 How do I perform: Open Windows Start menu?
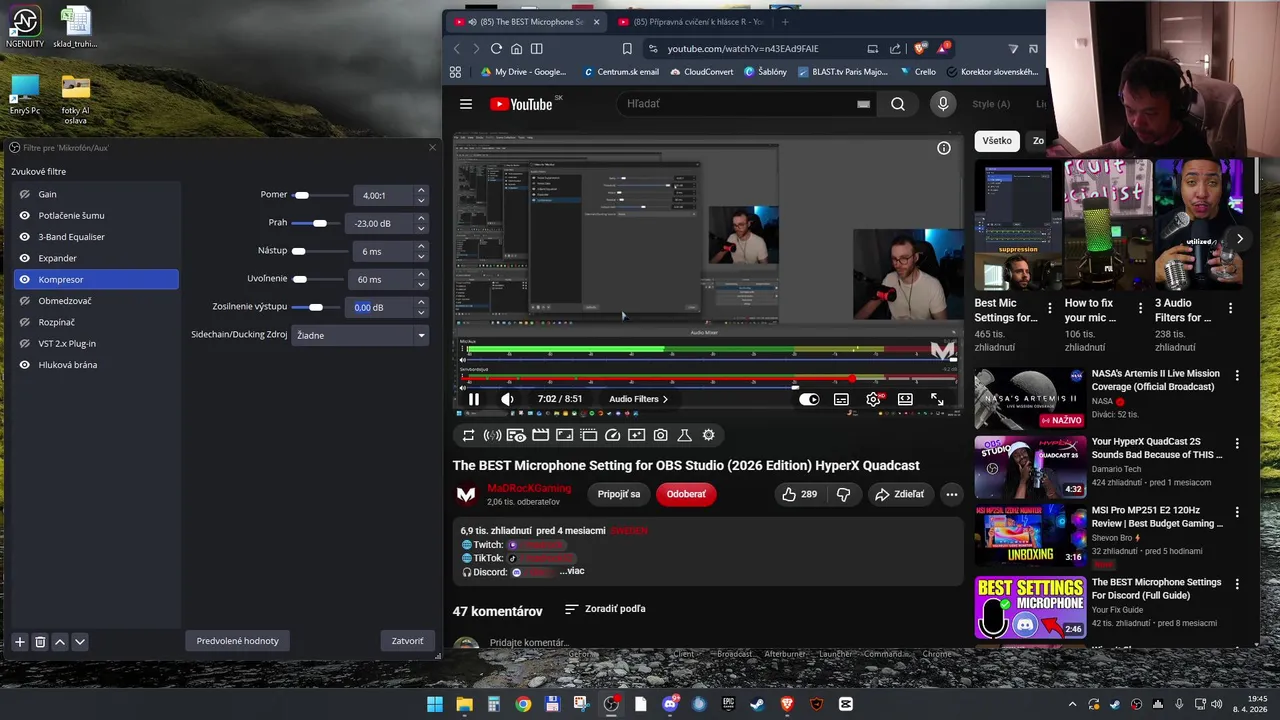tap(435, 704)
